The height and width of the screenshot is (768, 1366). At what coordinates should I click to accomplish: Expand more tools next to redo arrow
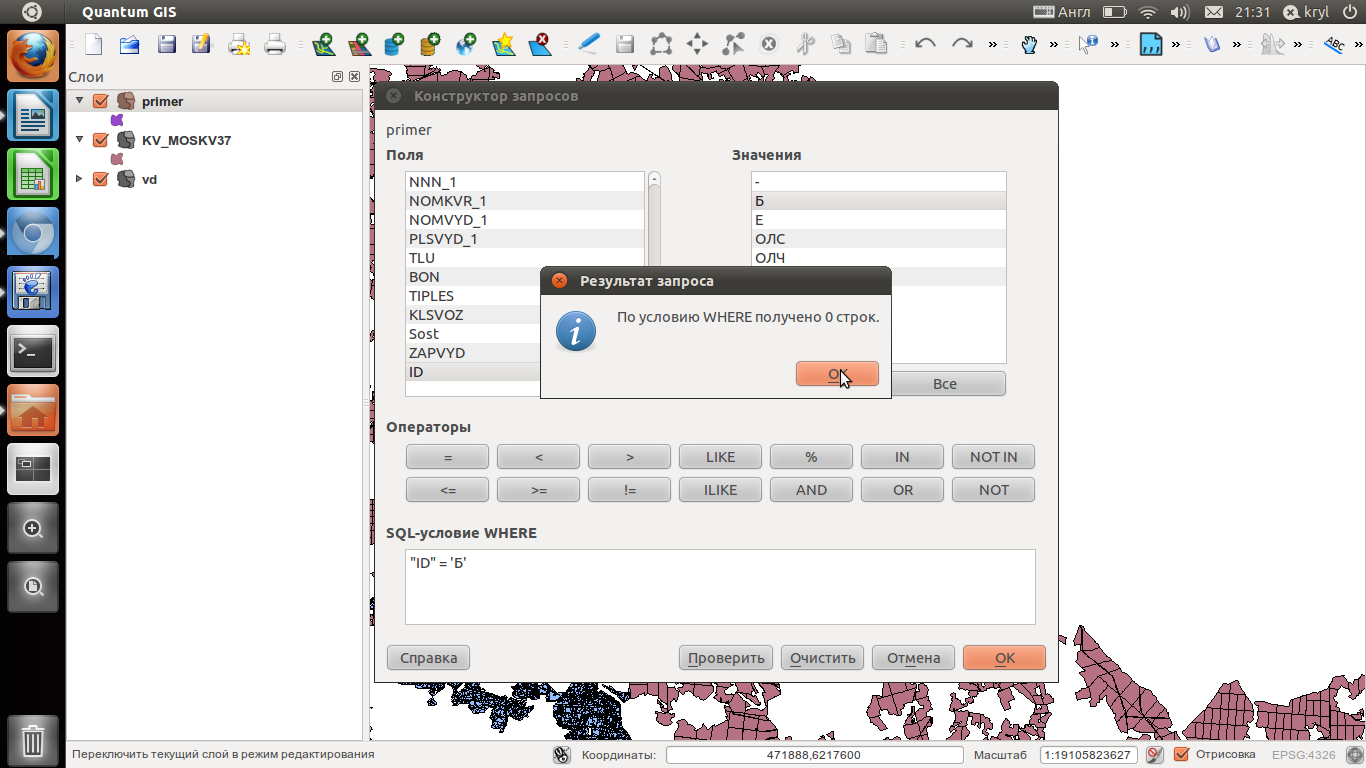(x=992, y=44)
